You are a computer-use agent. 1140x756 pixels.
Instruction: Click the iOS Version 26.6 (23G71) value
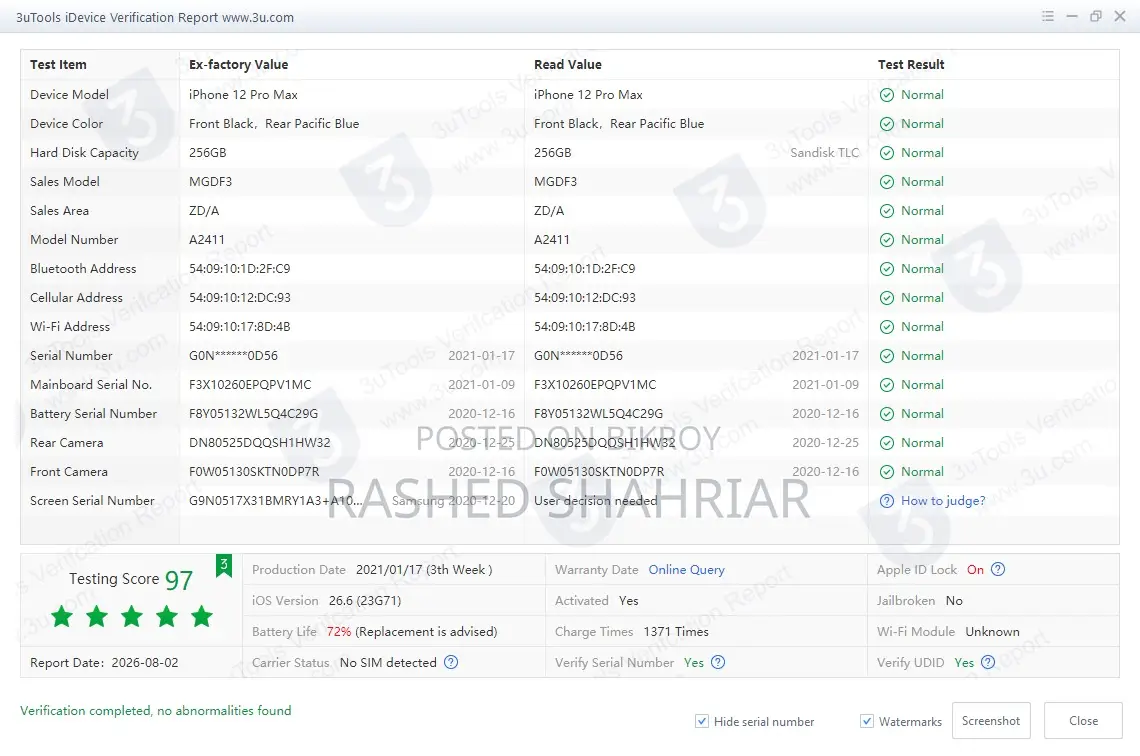[365, 601]
